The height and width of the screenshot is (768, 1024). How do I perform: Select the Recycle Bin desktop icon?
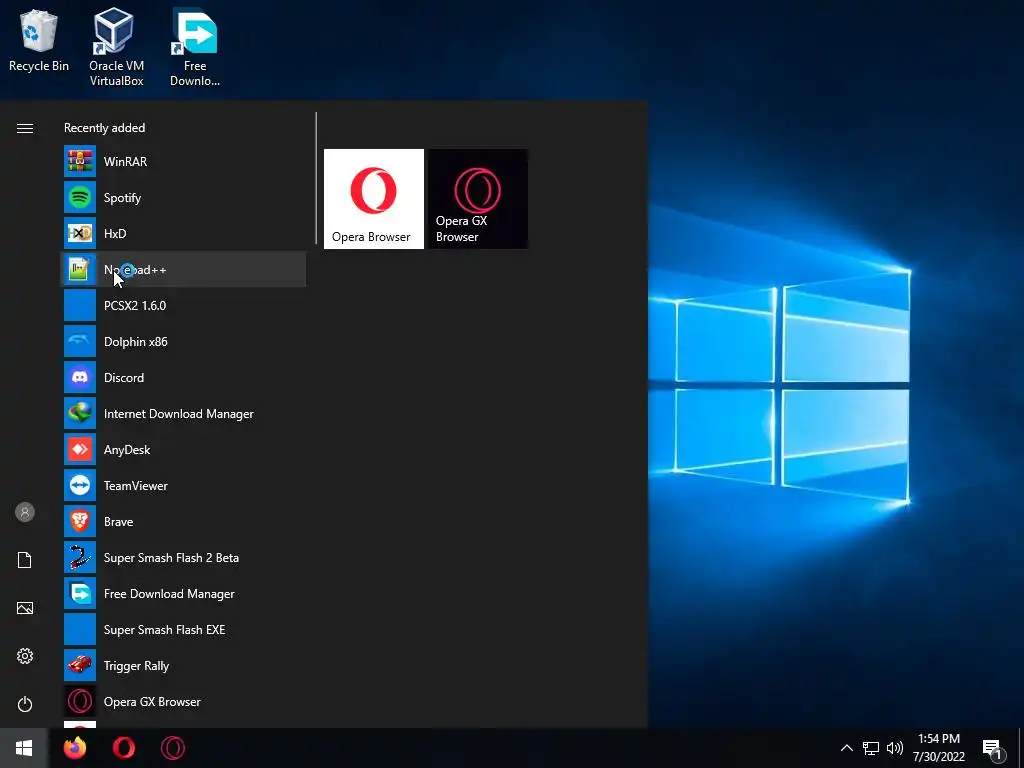pyautogui.click(x=39, y=40)
